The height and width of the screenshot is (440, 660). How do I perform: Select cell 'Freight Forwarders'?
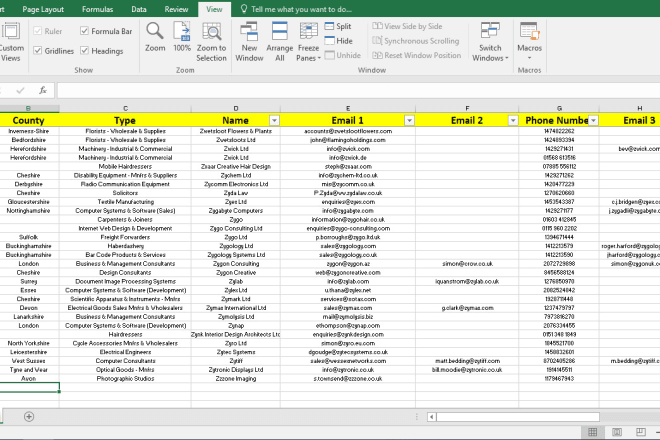tap(125, 237)
